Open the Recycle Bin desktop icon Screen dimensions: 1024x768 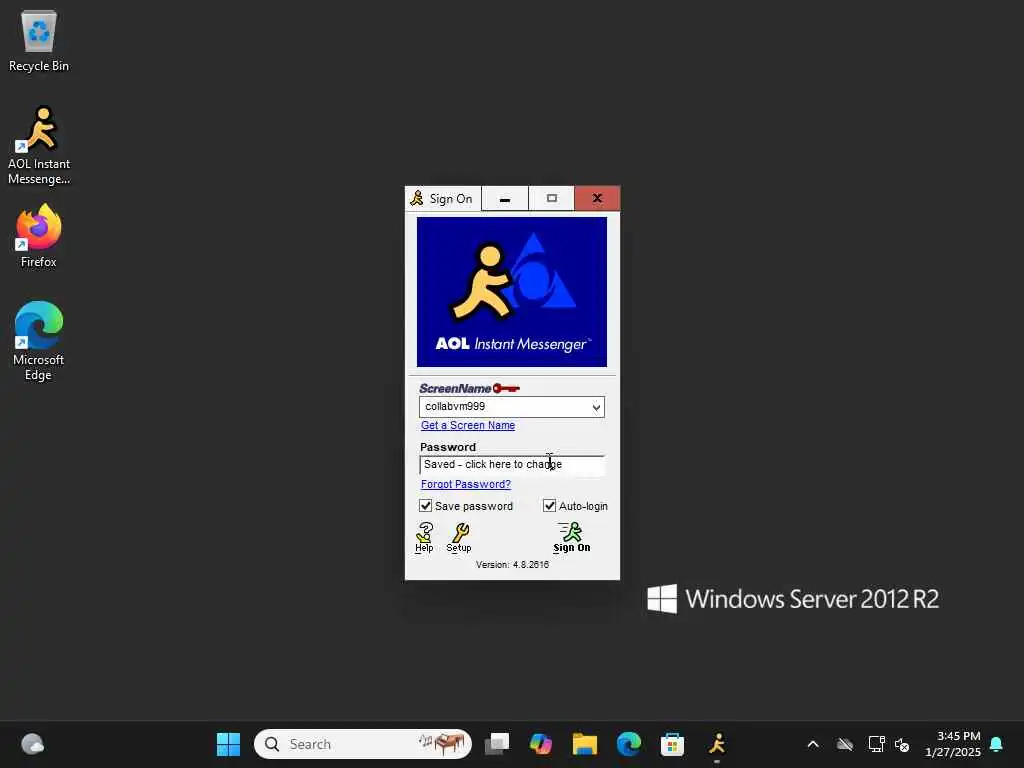click(x=39, y=40)
